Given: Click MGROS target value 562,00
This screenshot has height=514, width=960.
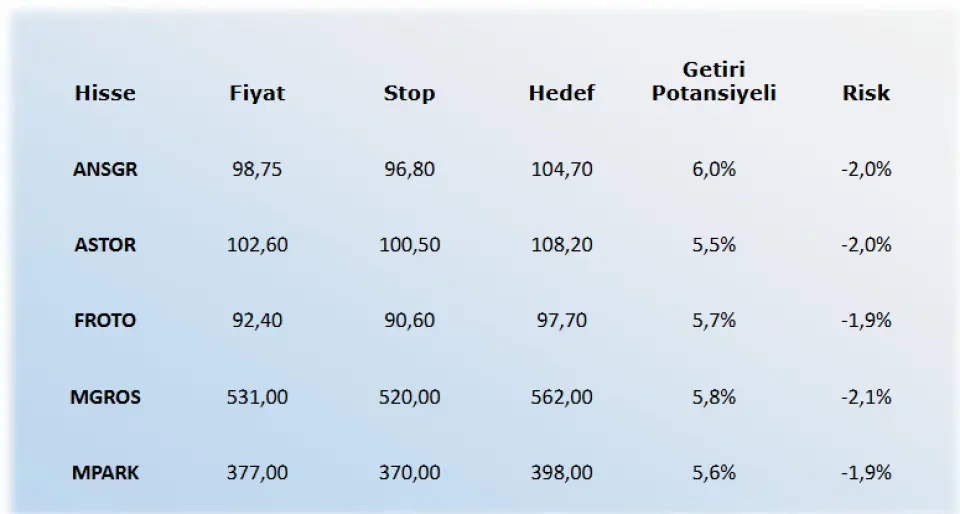Looking at the screenshot, I should [x=561, y=397].
